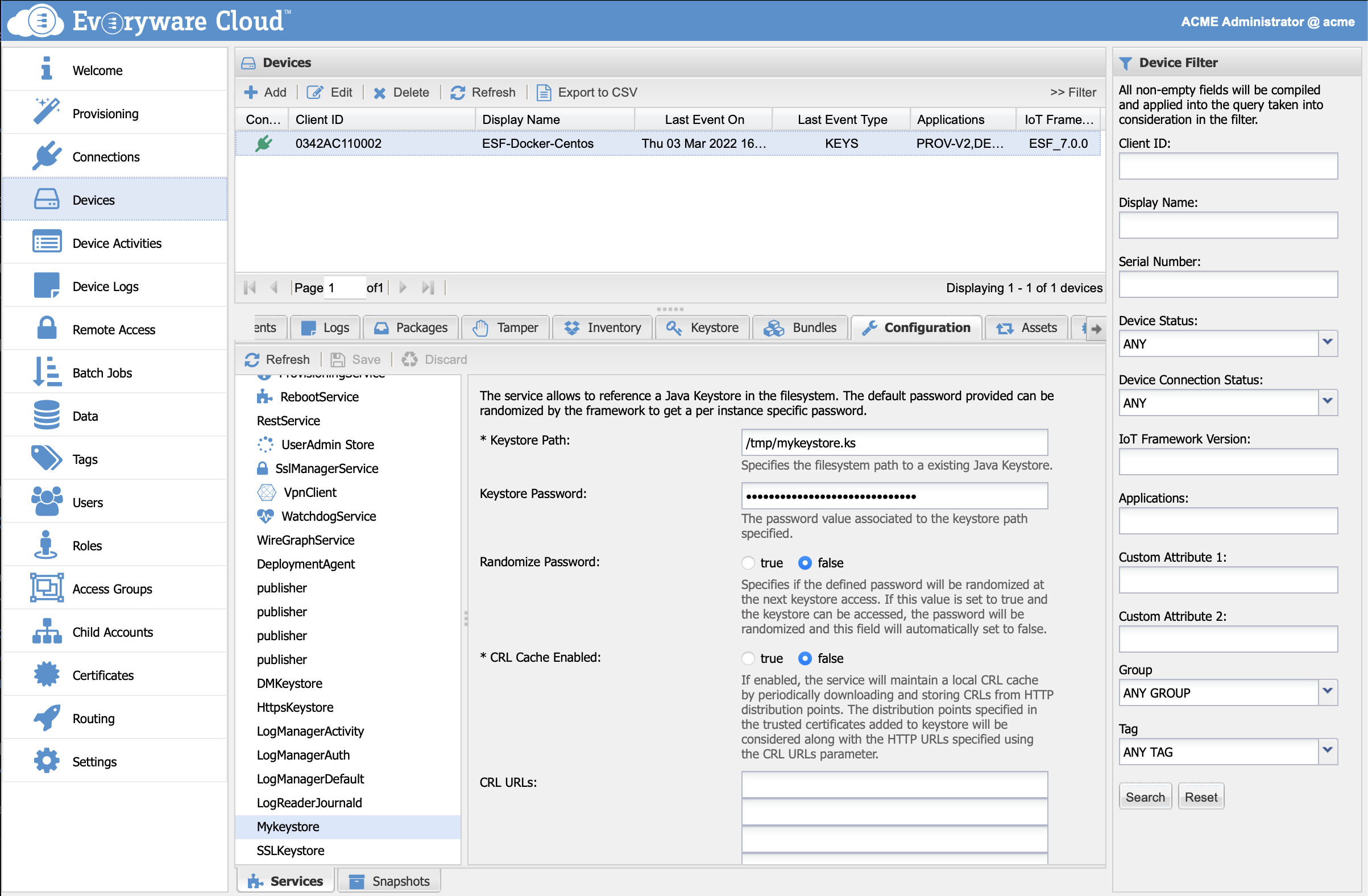Image resolution: width=1368 pixels, height=896 pixels.
Task: Sort by the Client ID column header
Action: point(382,119)
